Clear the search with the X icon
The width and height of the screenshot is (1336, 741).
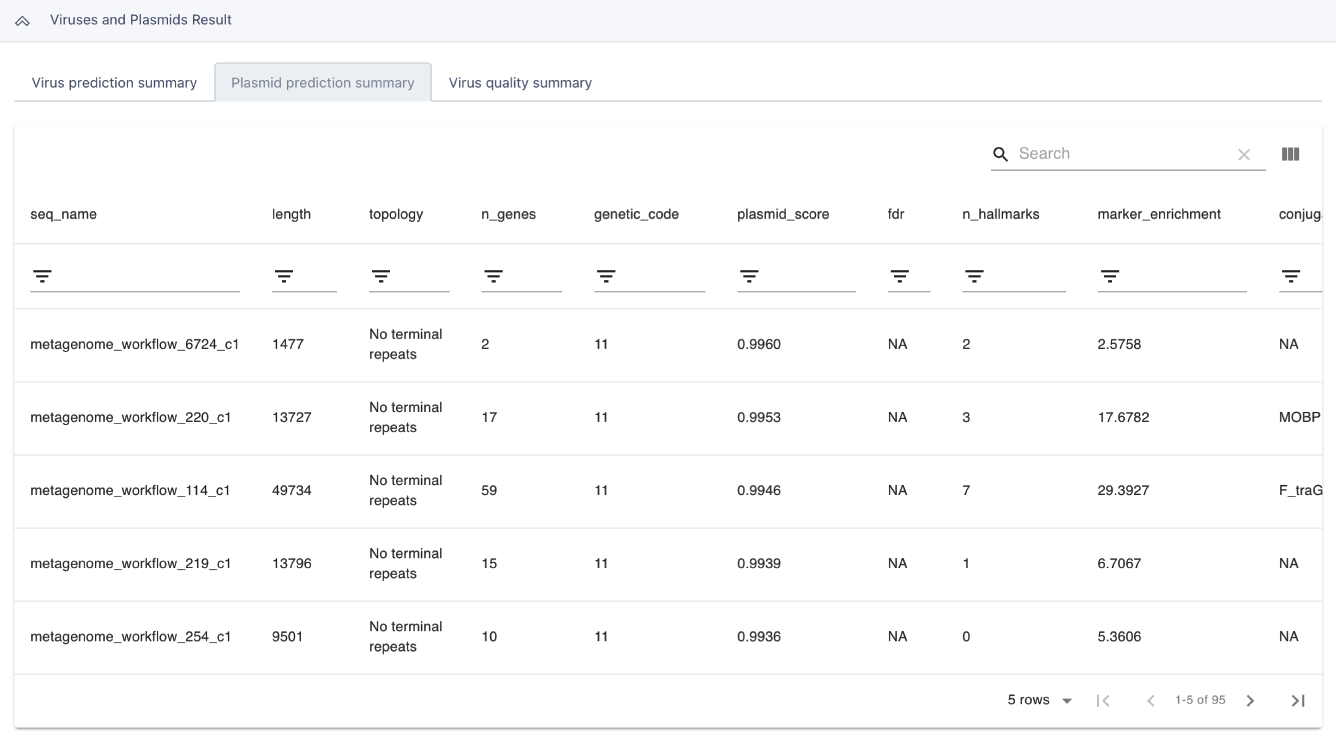1244,154
